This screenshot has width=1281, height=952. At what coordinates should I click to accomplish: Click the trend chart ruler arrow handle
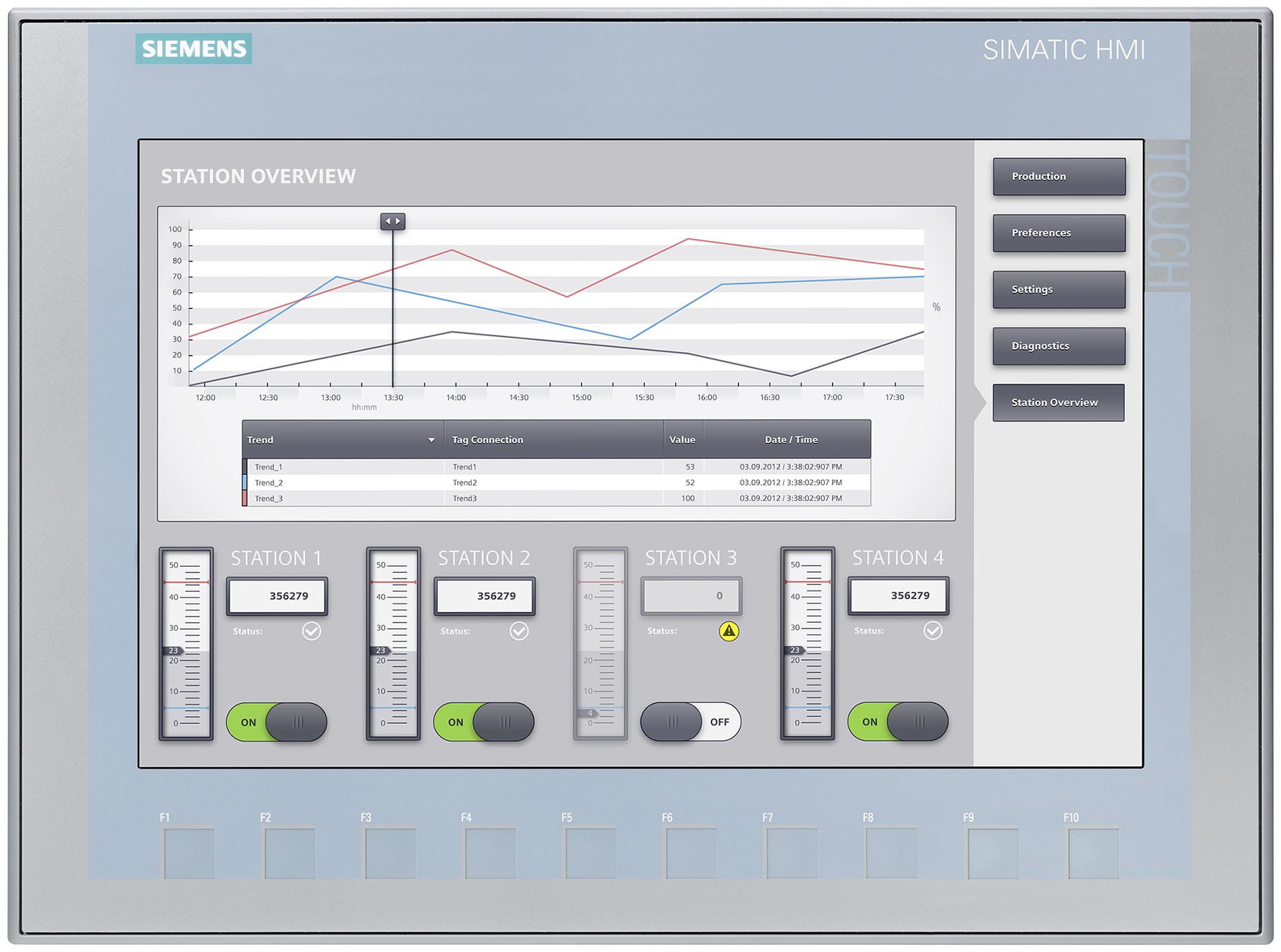click(x=392, y=221)
